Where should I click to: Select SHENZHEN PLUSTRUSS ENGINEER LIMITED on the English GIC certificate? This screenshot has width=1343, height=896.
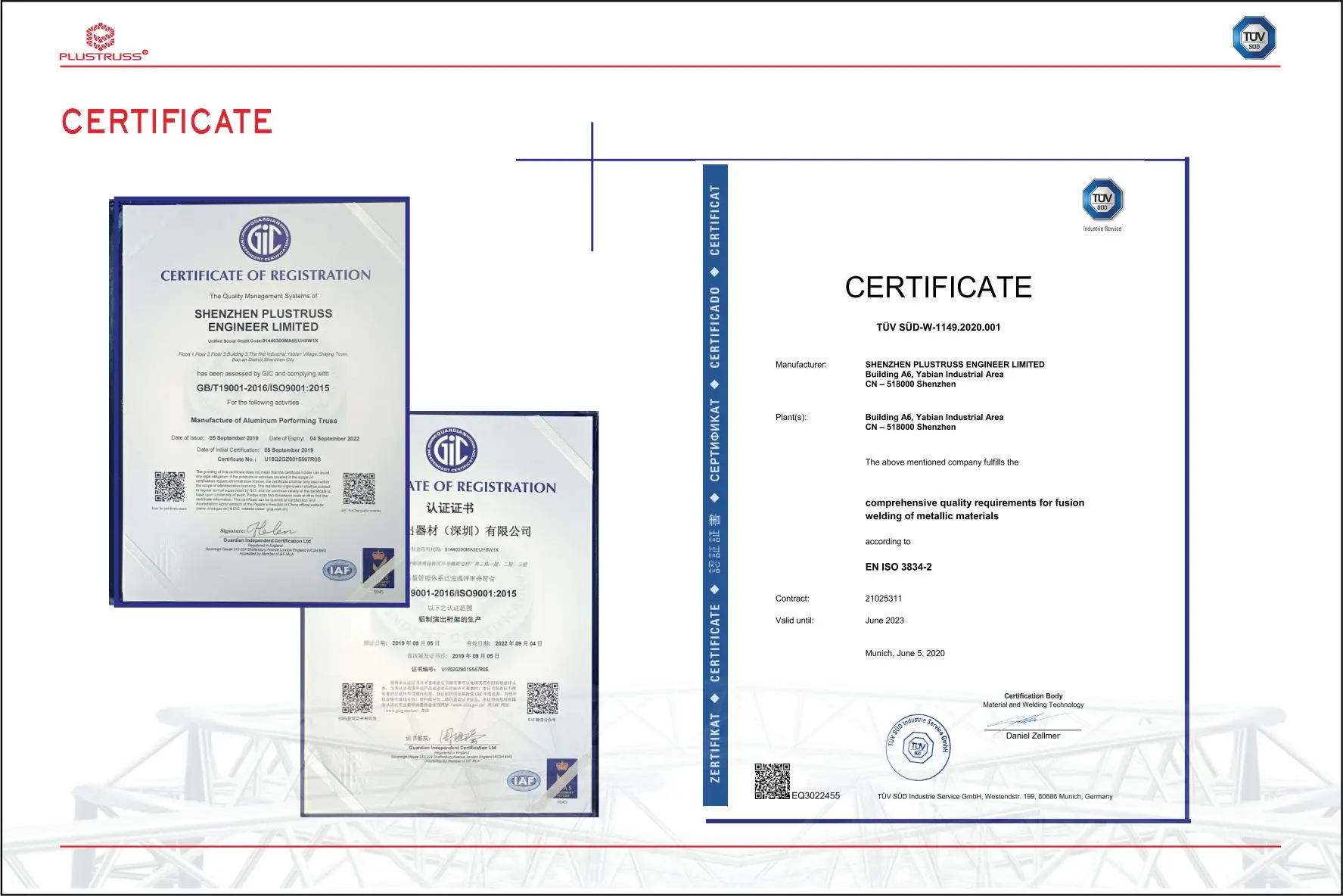[263, 320]
